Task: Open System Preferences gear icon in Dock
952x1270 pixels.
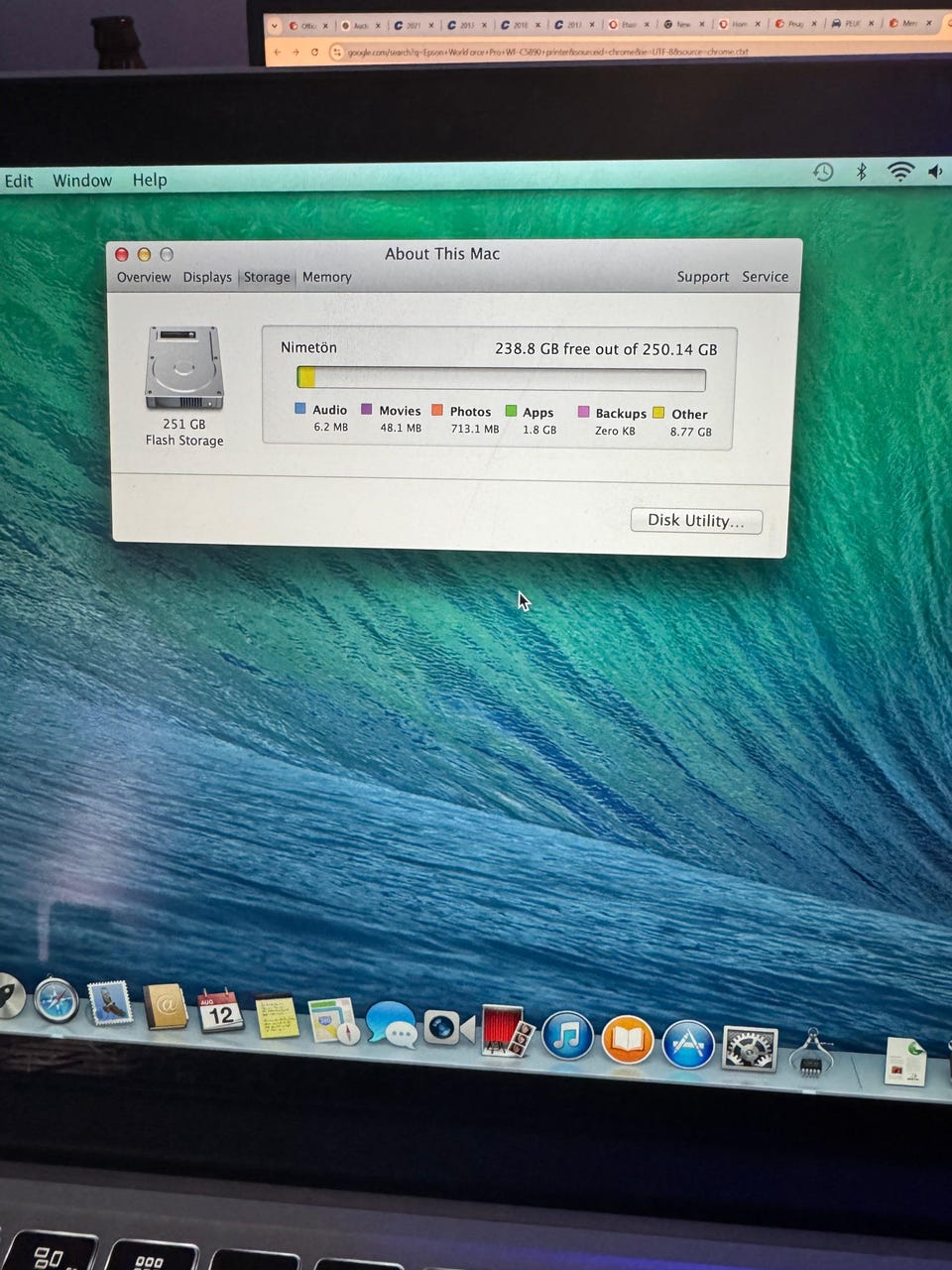Action: (x=750, y=1050)
